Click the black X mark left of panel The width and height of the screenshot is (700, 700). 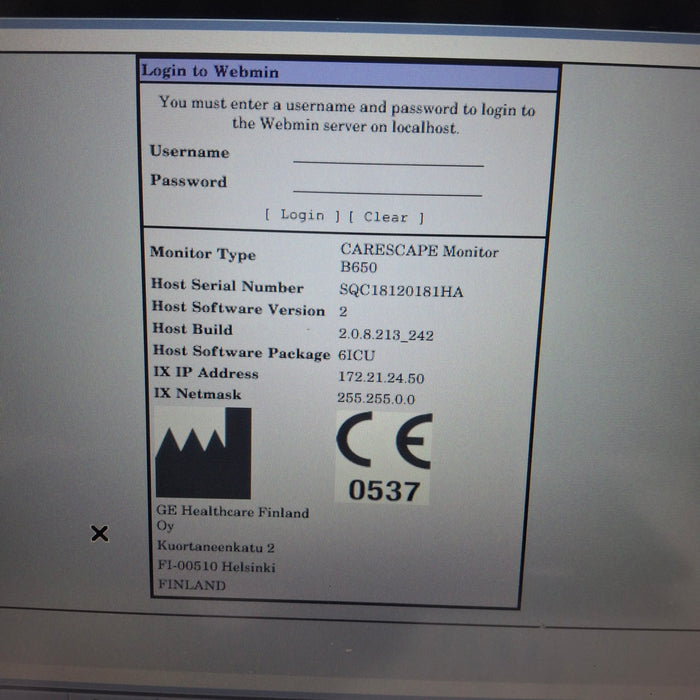(x=99, y=534)
